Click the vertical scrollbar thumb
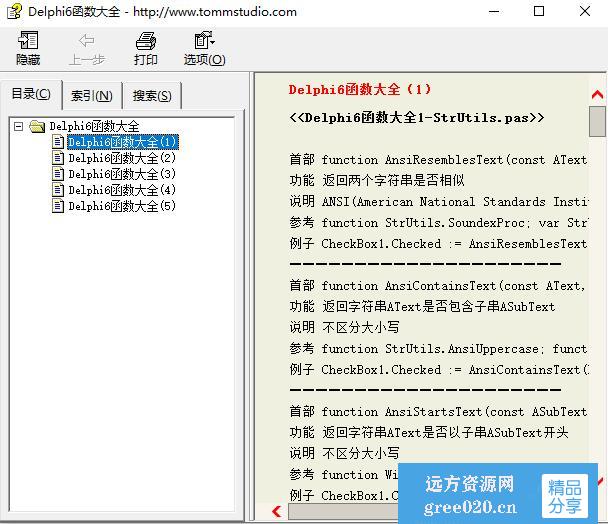The width and height of the screenshot is (608, 524). tap(597, 121)
